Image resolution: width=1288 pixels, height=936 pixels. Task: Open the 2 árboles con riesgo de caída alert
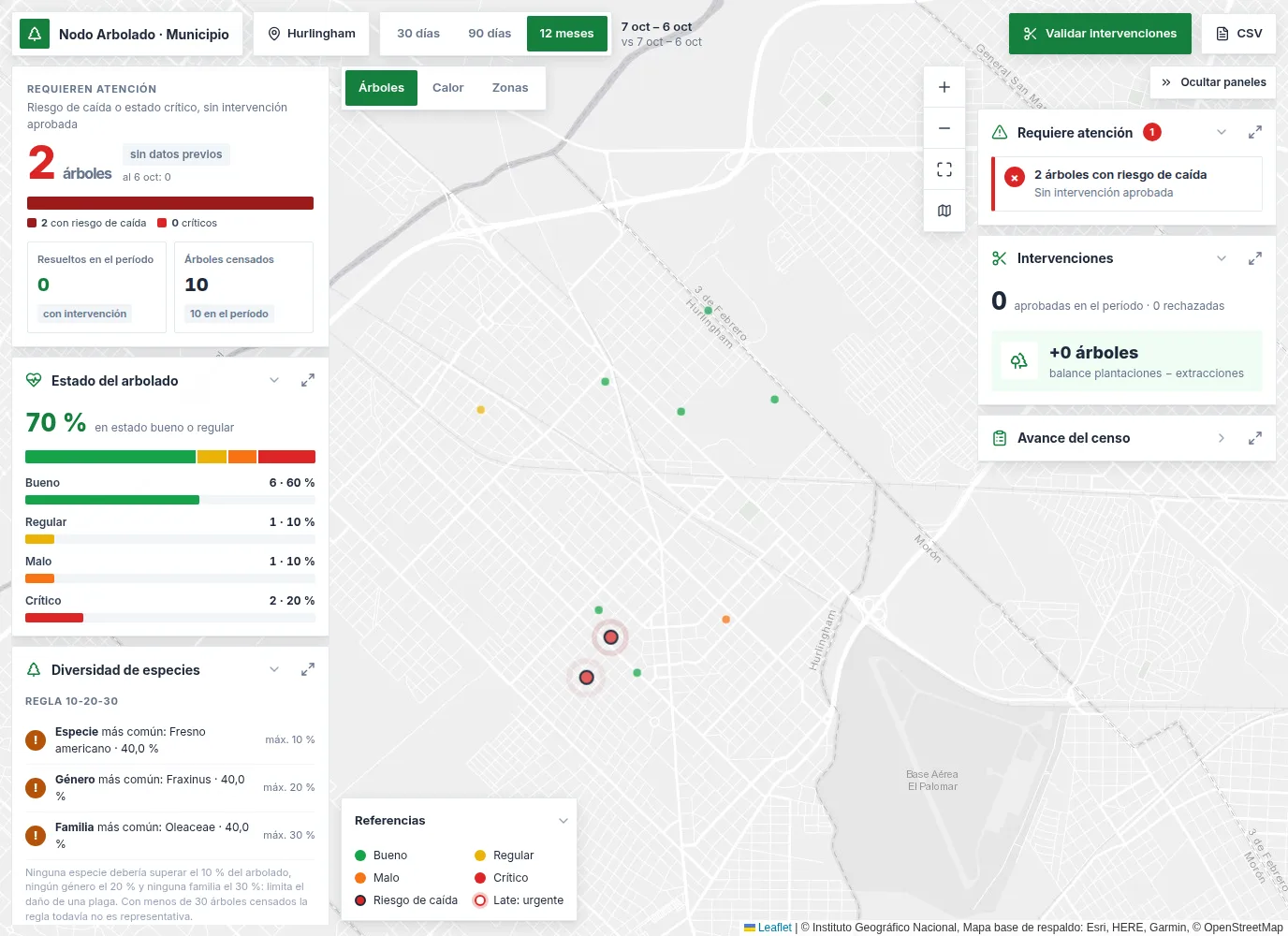point(1128,183)
